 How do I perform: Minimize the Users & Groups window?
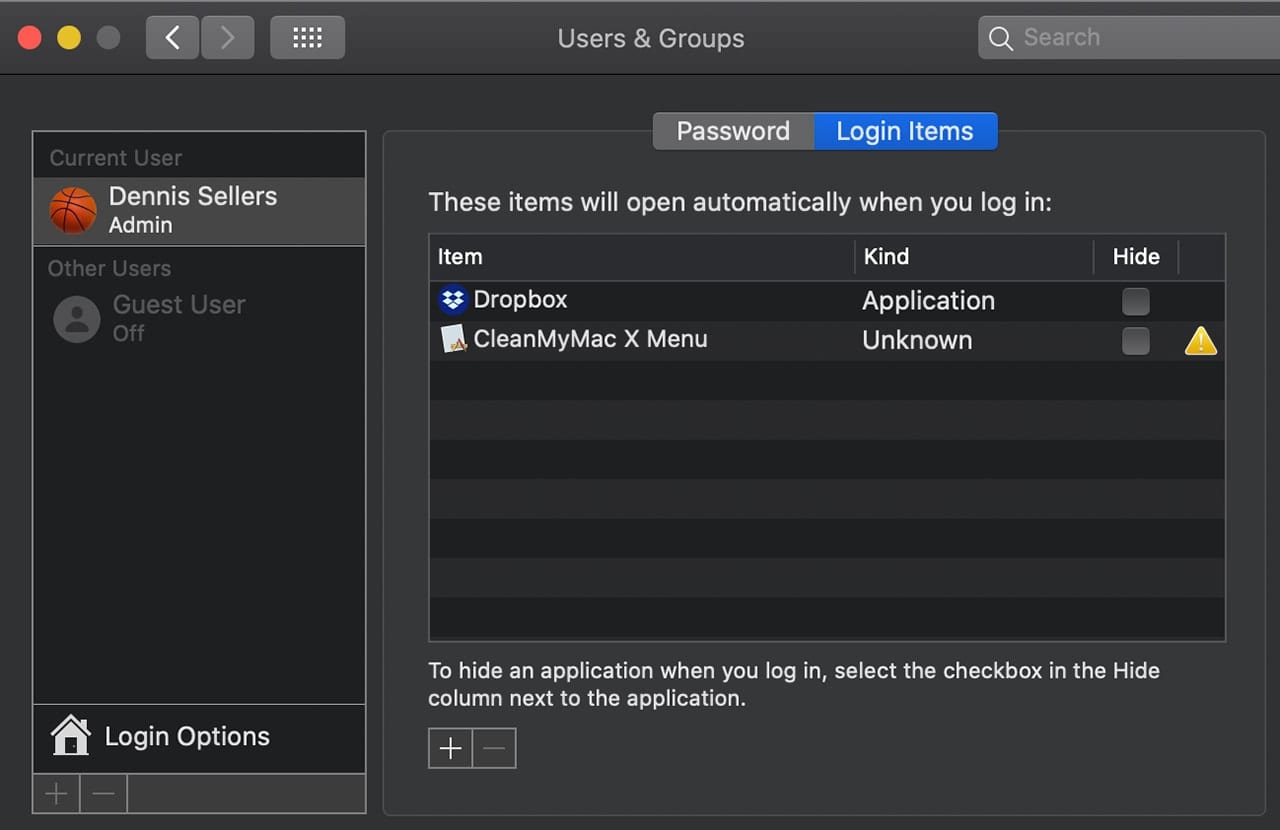pos(69,38)
